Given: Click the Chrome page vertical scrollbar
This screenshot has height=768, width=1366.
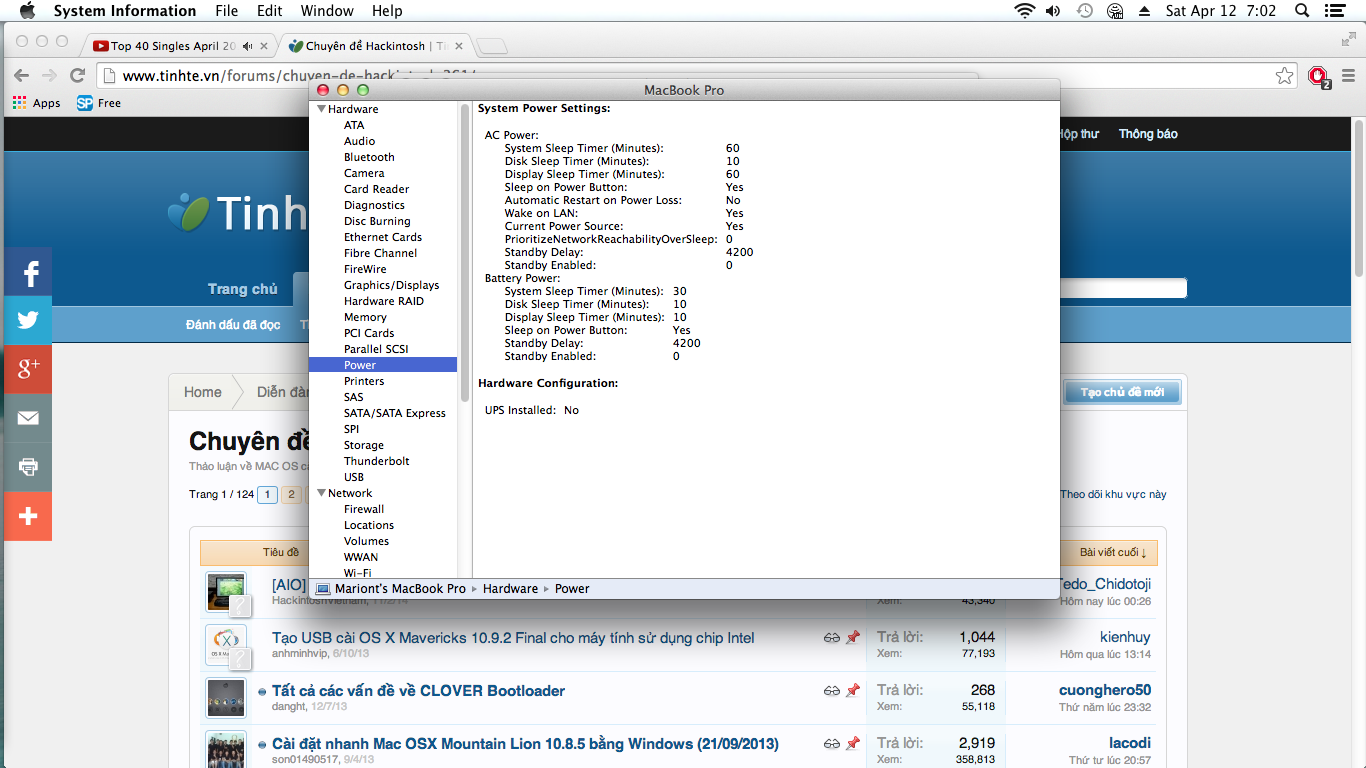Looking at the screenshot, I should pos(1359,200).
